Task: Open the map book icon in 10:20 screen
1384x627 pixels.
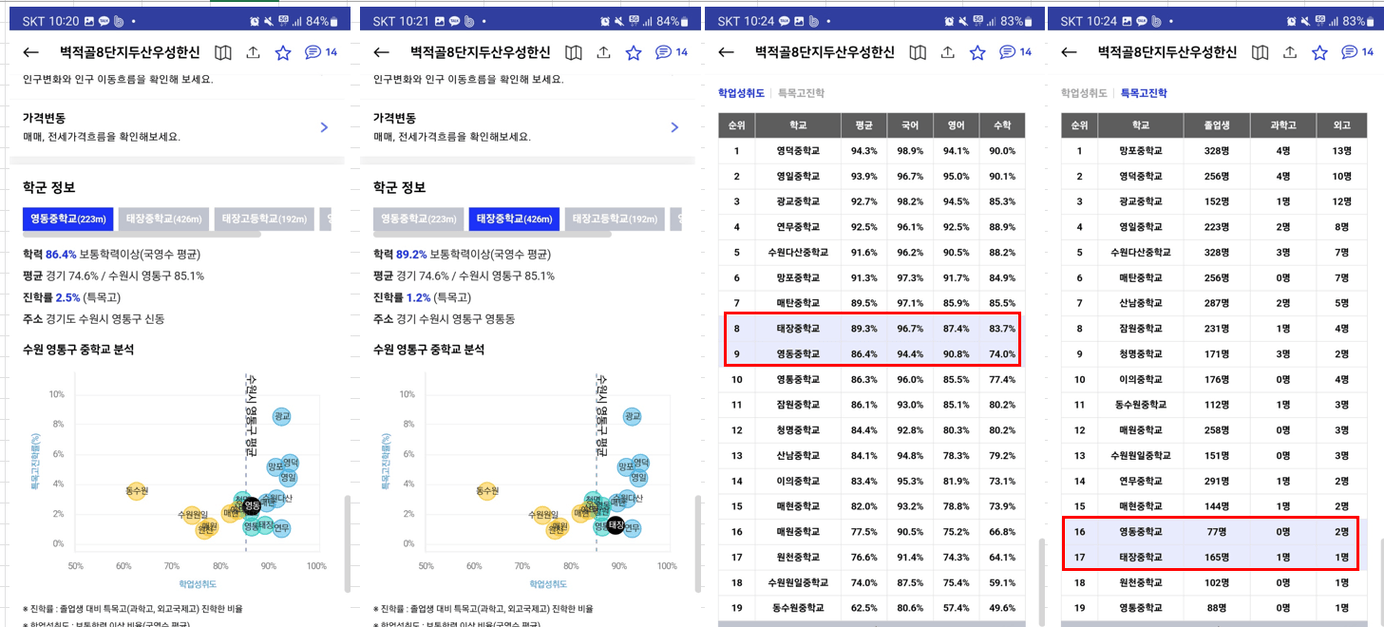Action: coord(223,53)
